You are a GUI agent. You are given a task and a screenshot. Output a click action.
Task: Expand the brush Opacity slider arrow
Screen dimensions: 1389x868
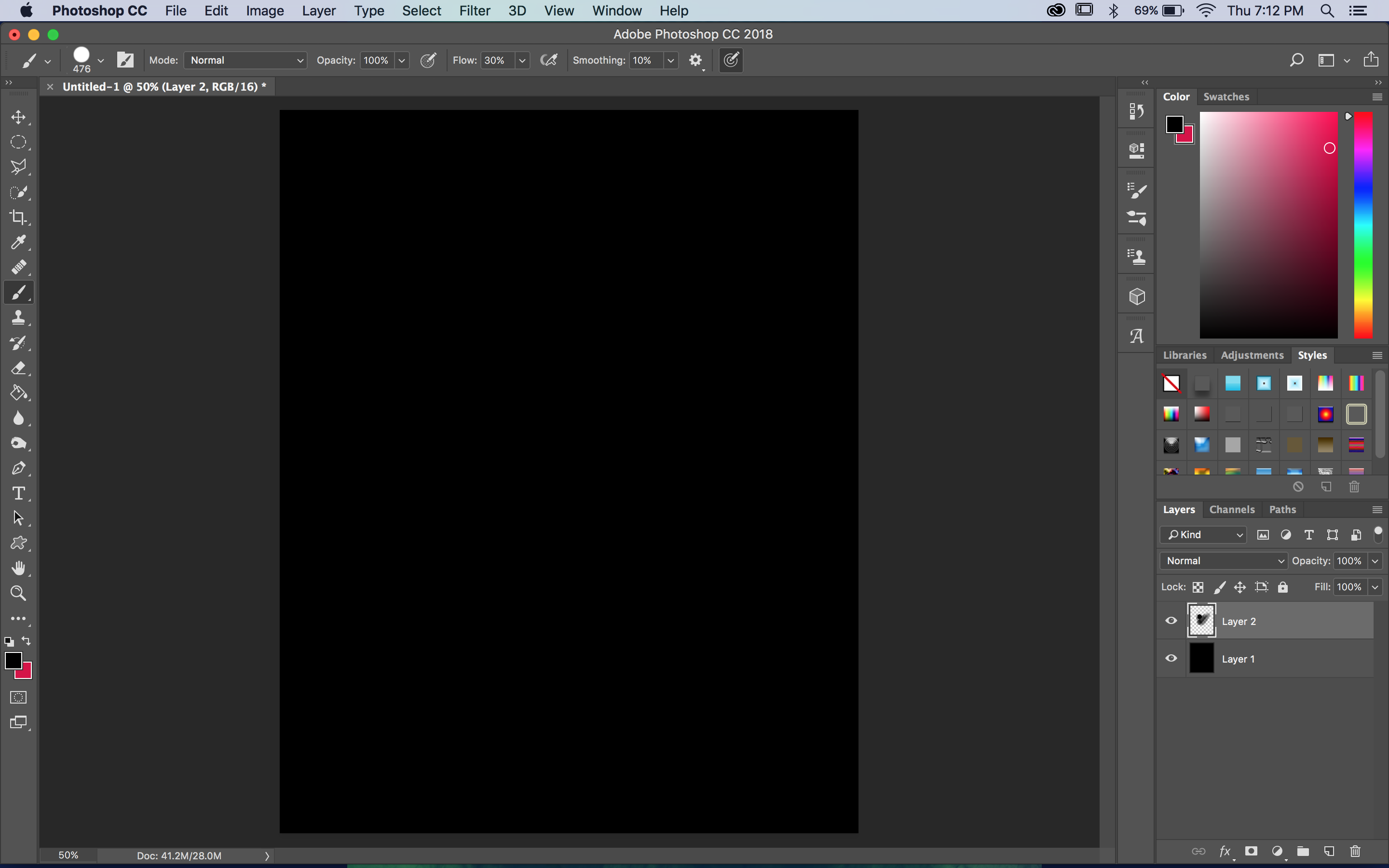(x=402, y=60)
